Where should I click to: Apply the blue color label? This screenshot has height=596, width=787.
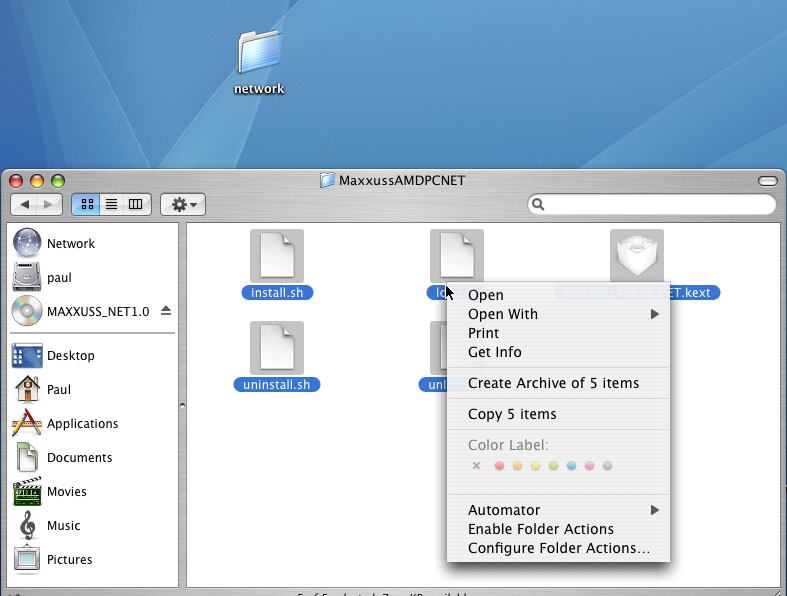[572, 466]
